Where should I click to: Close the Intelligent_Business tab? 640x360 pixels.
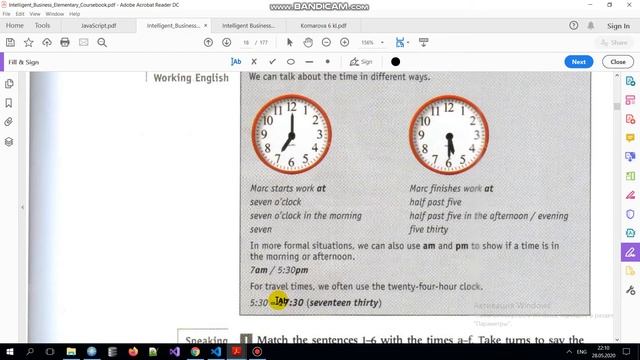[205, 25]
